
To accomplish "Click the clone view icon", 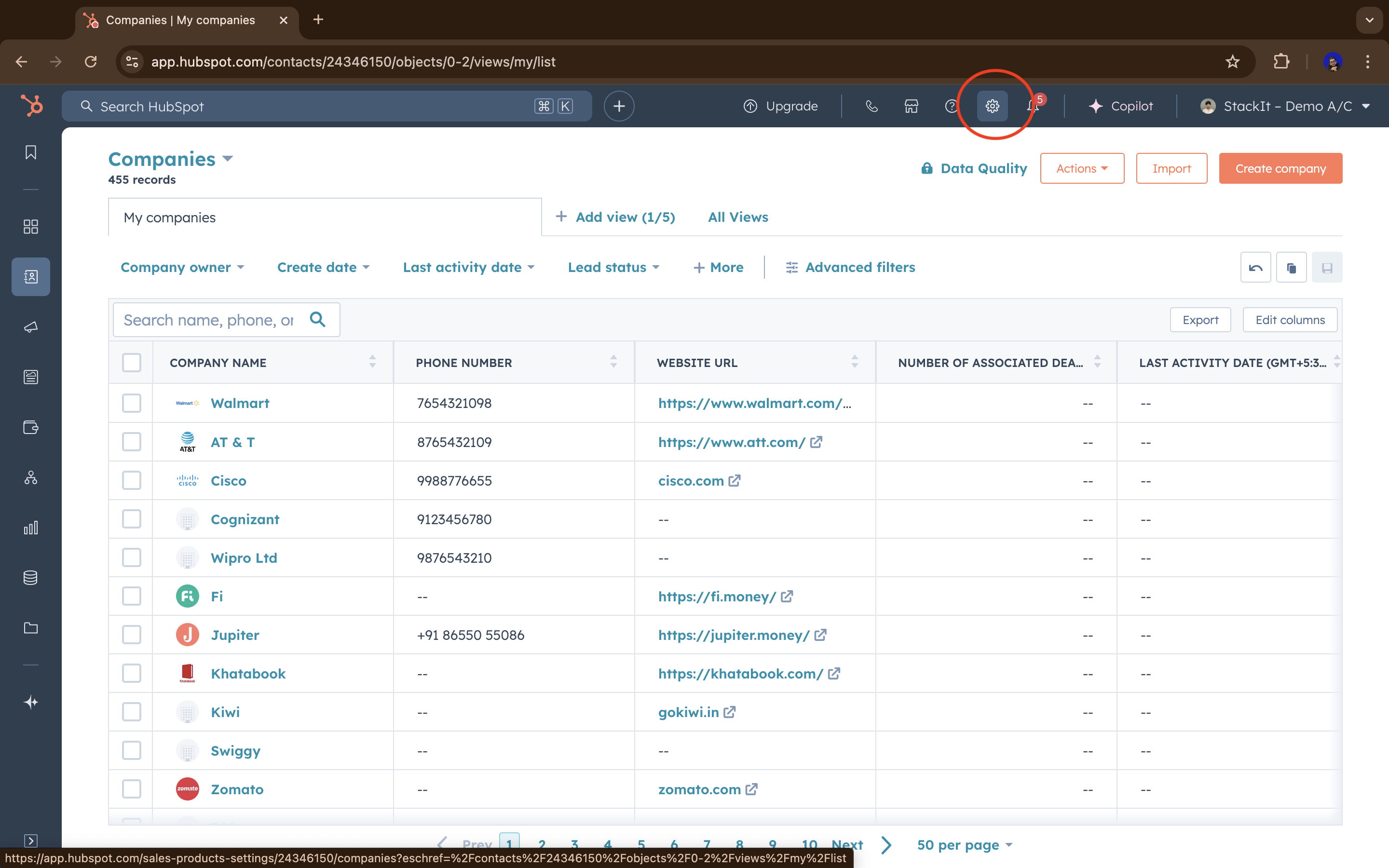I will 1292,268.
